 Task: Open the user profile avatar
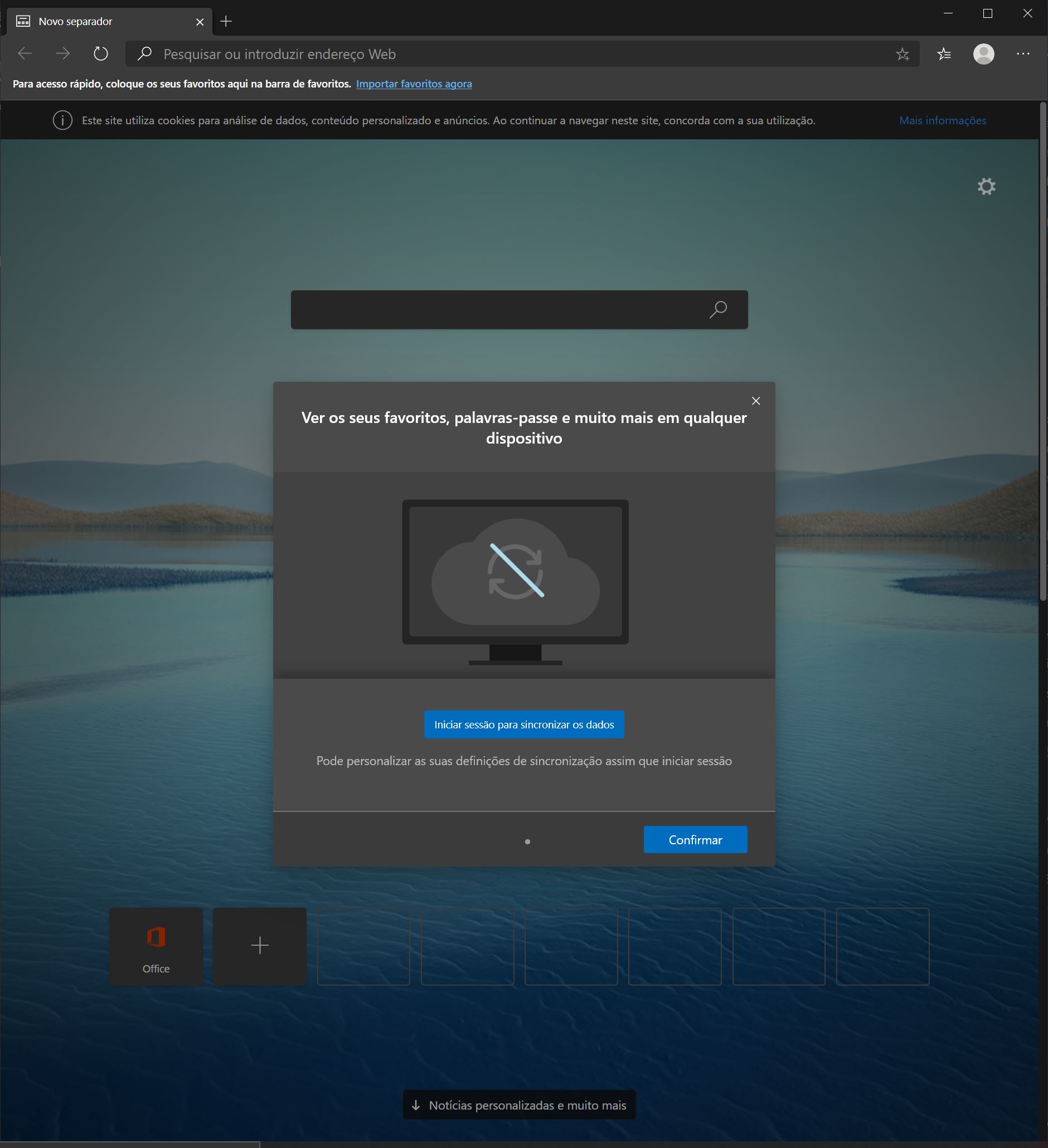click(984, 54)
